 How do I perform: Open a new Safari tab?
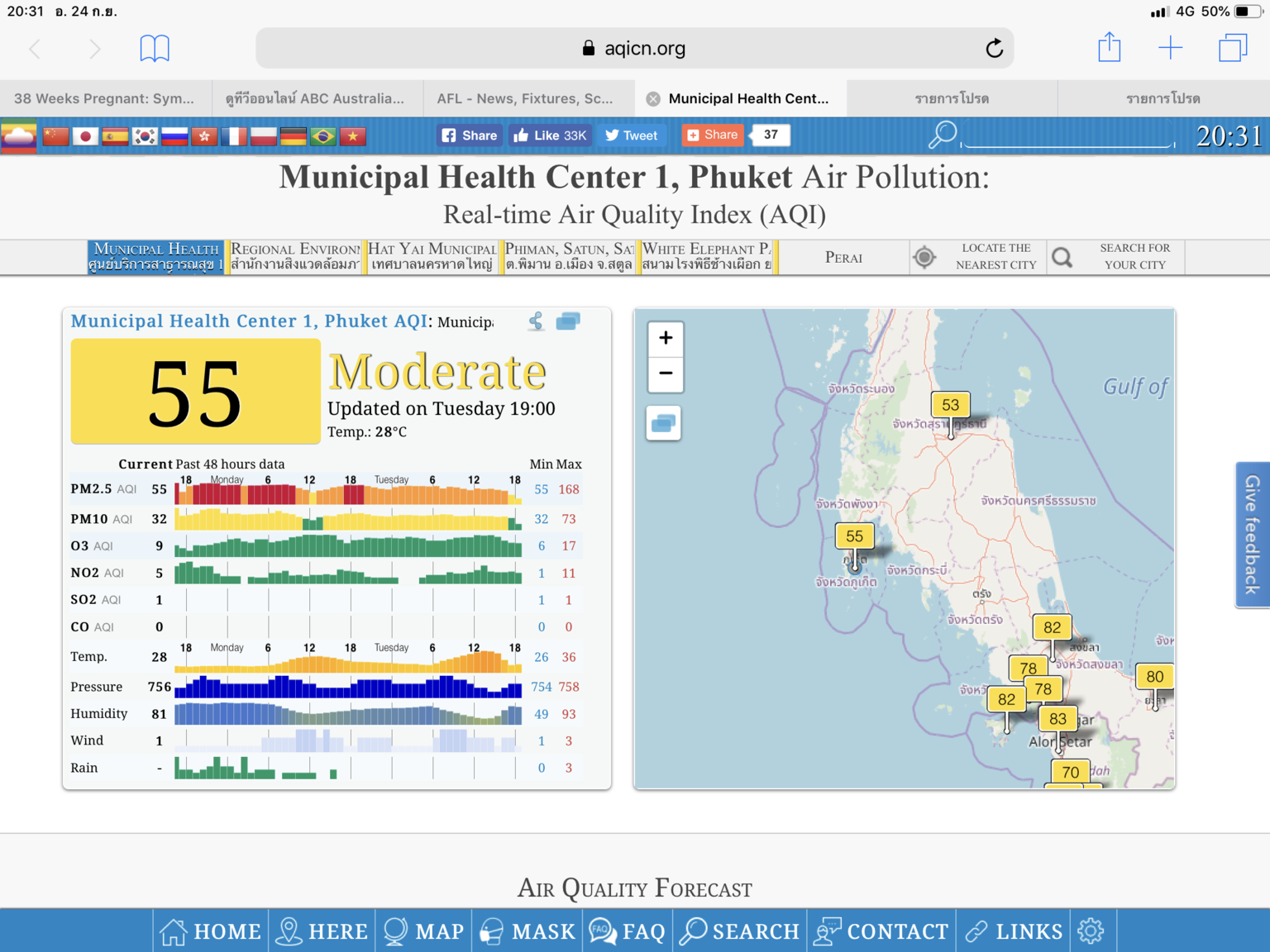click(1170, 48)
